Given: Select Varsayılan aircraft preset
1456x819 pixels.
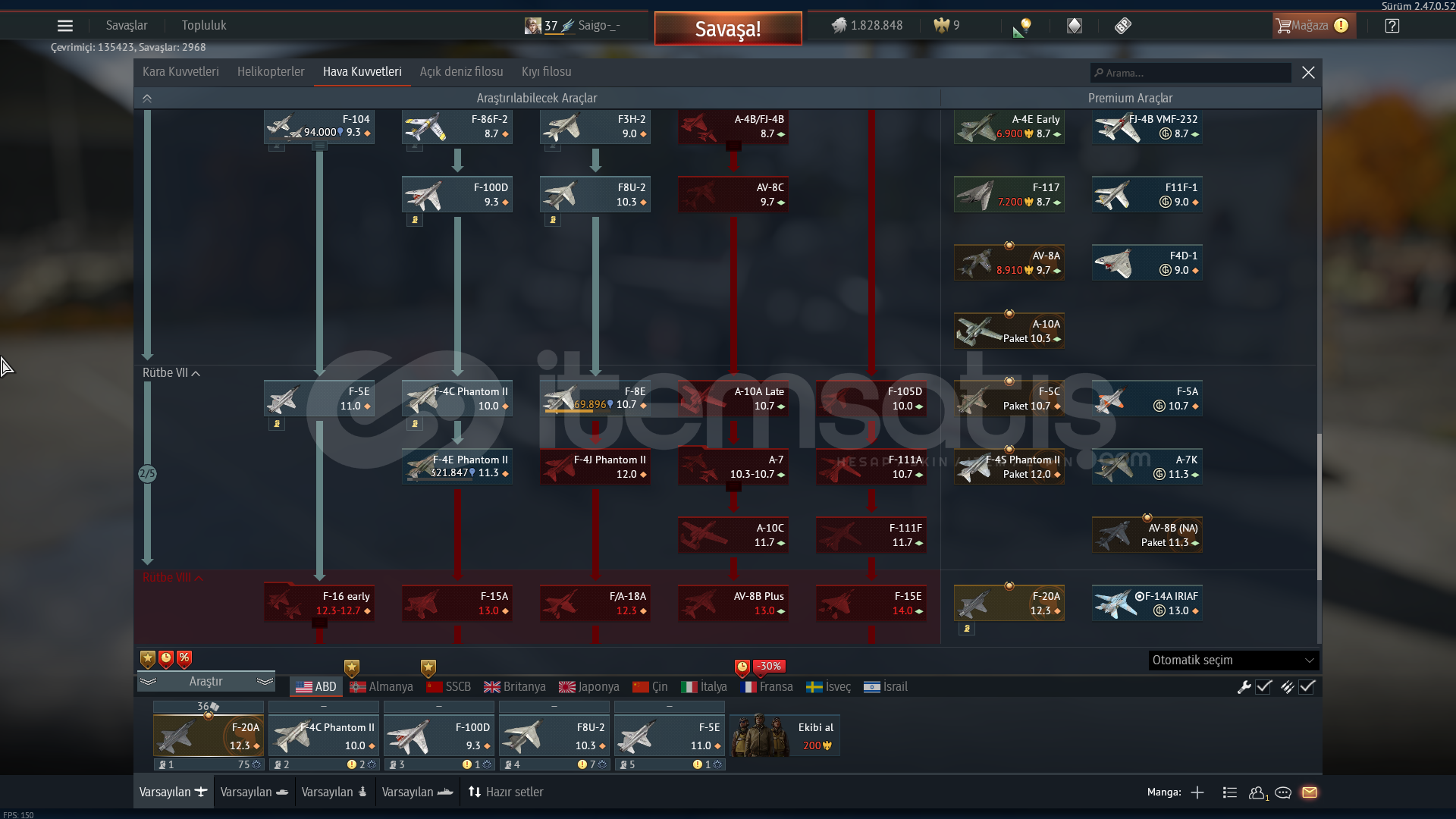Looking at the screenshot, I should tap(174, 792).
